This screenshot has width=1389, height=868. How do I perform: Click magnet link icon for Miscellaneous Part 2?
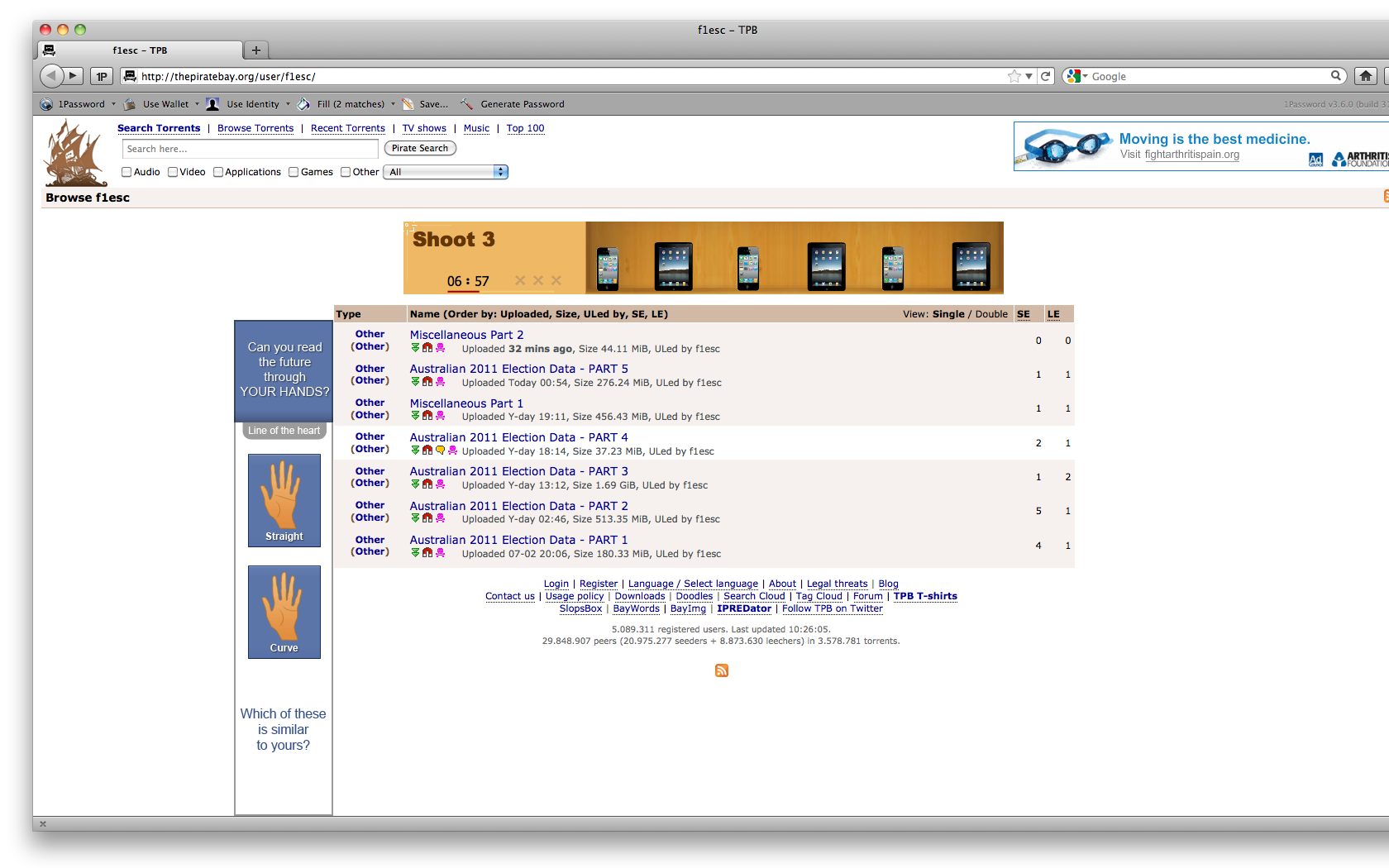(427, 348)
